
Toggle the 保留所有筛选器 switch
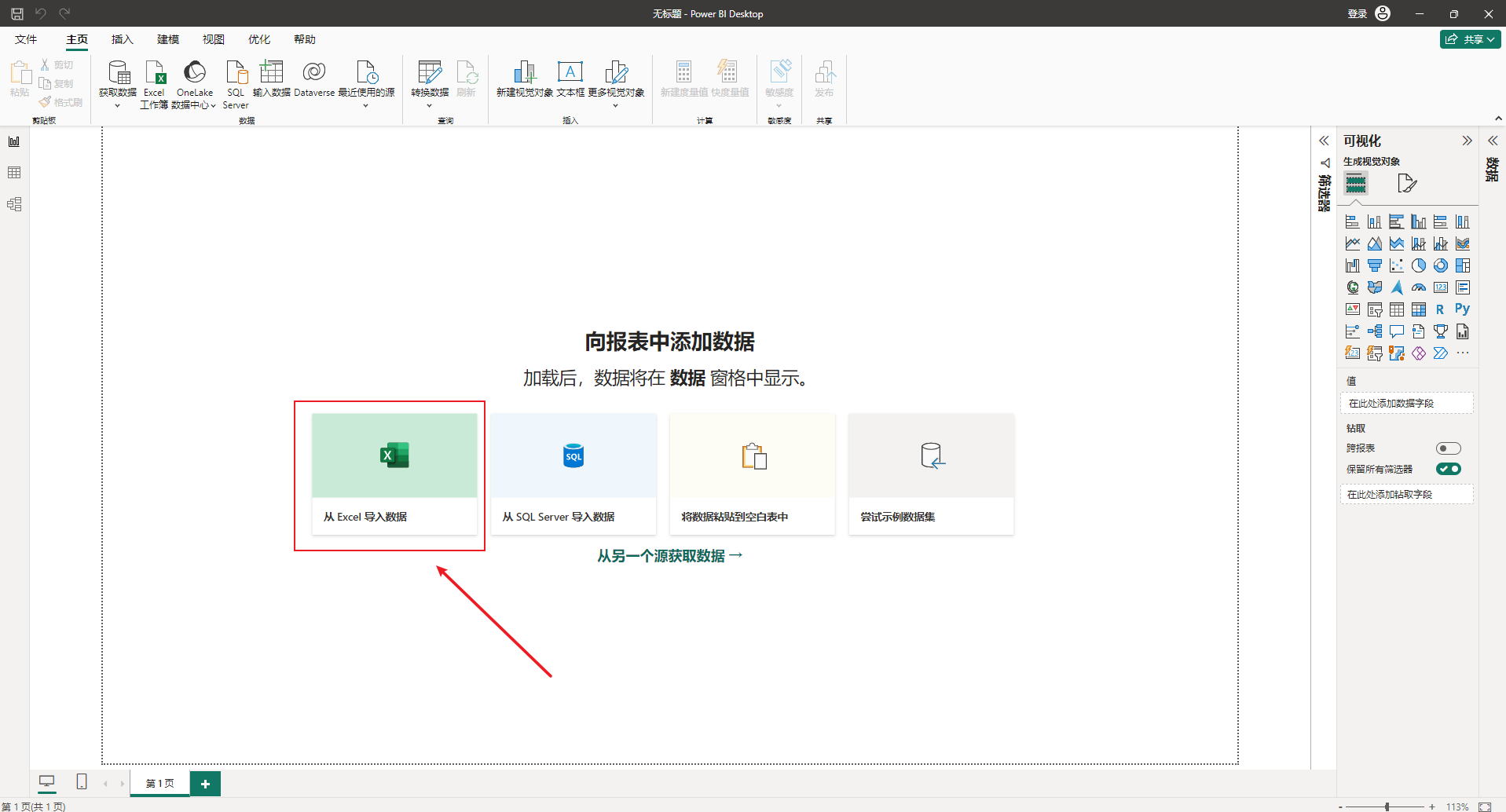1448,469
